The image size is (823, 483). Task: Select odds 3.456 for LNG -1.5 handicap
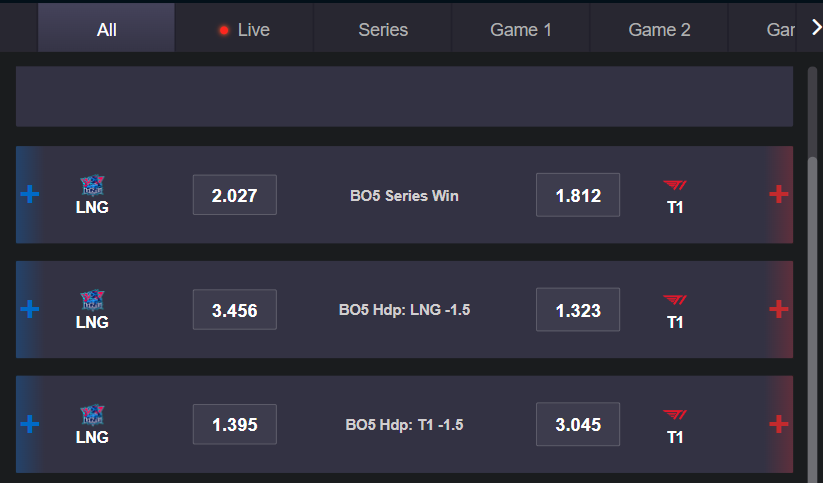235,310
